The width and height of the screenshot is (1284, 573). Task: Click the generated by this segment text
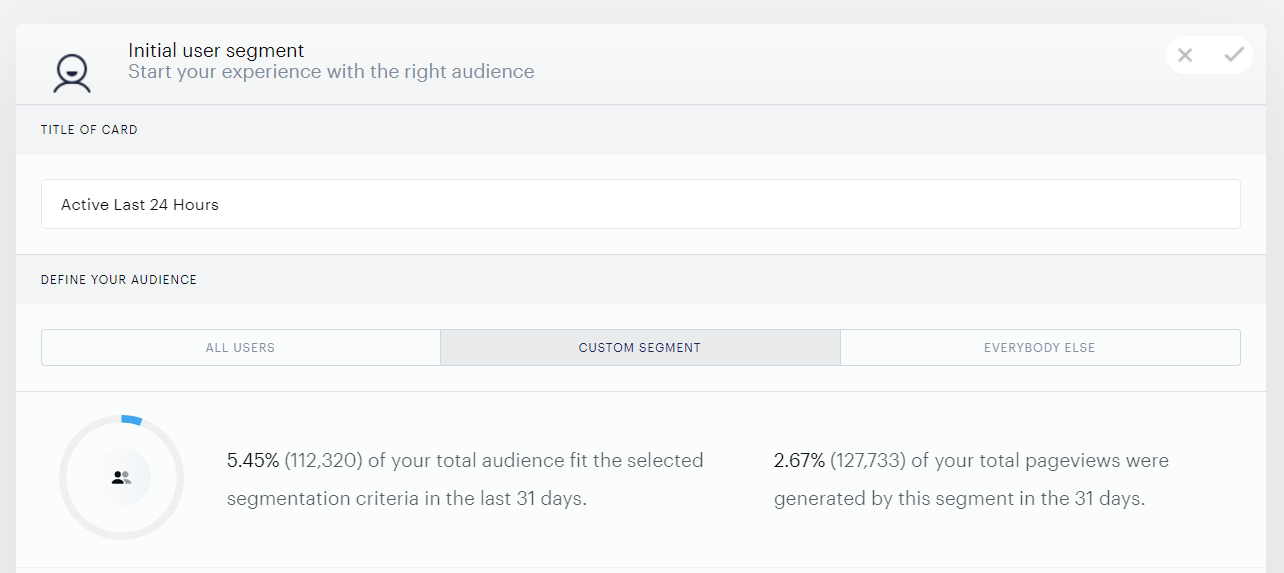point(959,498)
